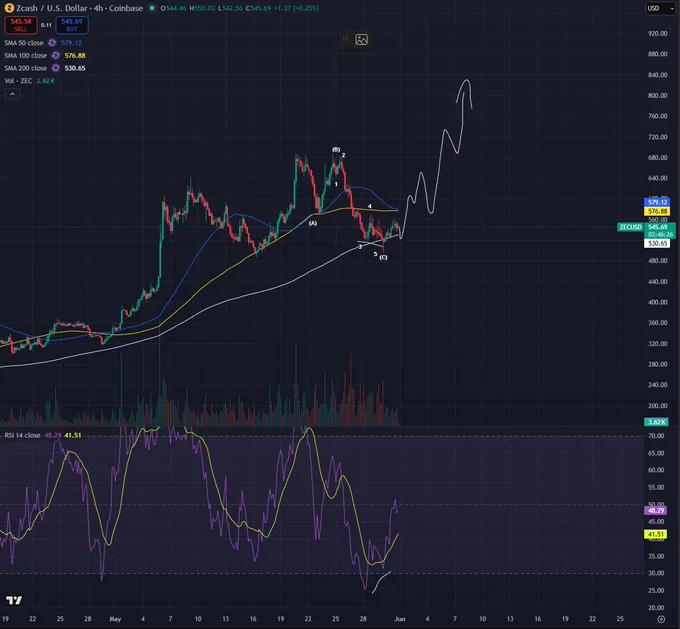
Task: Click the 02:46:26 bar countdown label
Action: coord(660,234)
